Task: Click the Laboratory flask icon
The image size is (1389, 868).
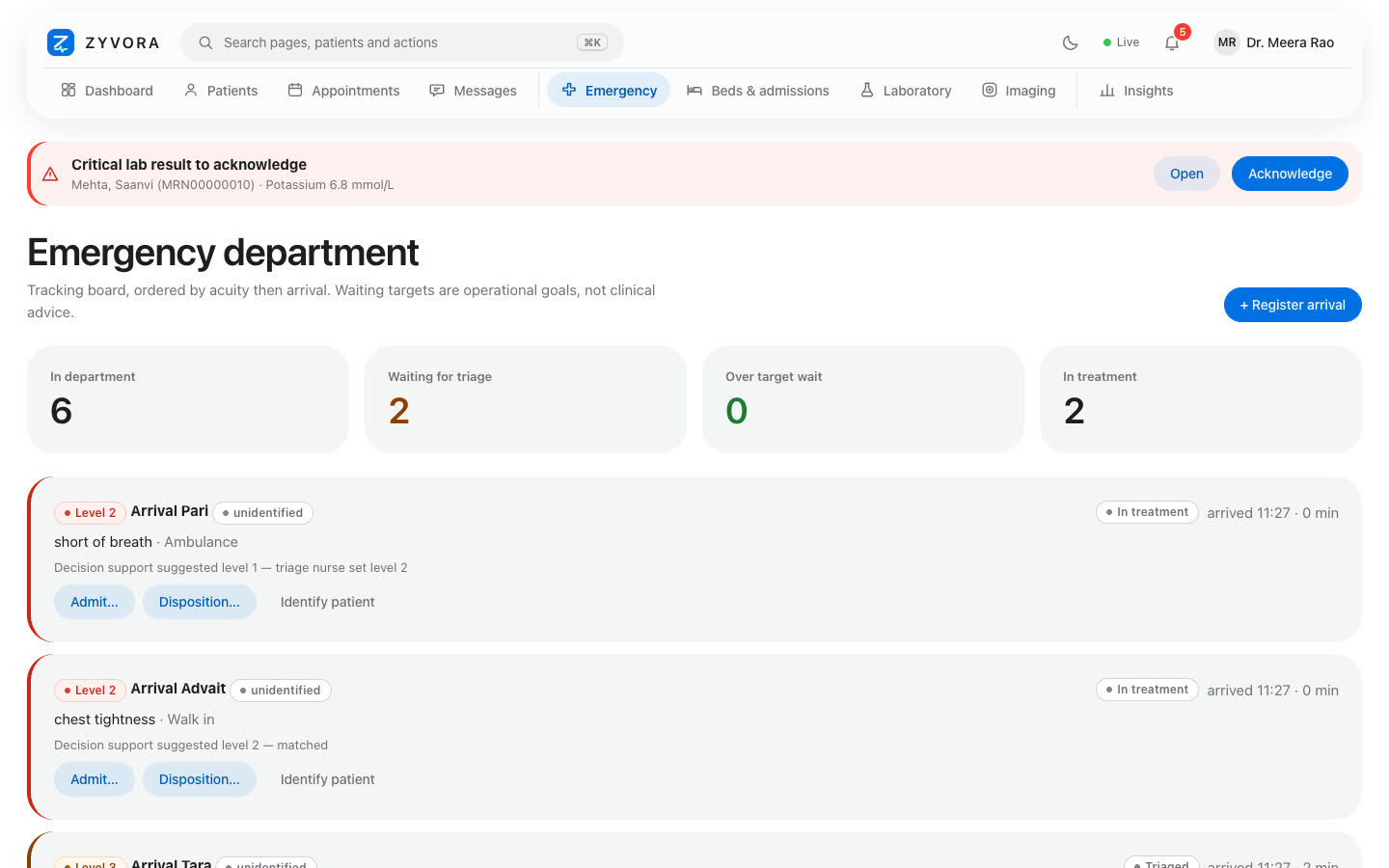Action: 867,90
